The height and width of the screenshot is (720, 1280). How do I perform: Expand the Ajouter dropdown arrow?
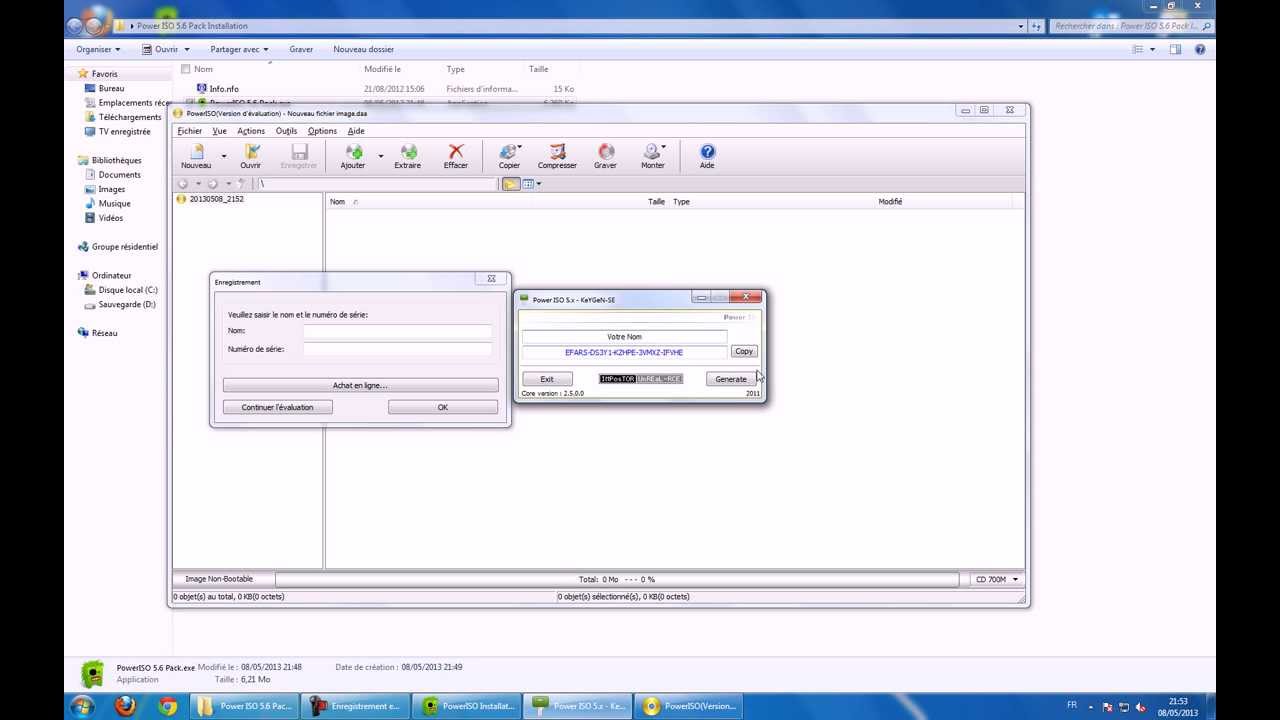(380, 156)
